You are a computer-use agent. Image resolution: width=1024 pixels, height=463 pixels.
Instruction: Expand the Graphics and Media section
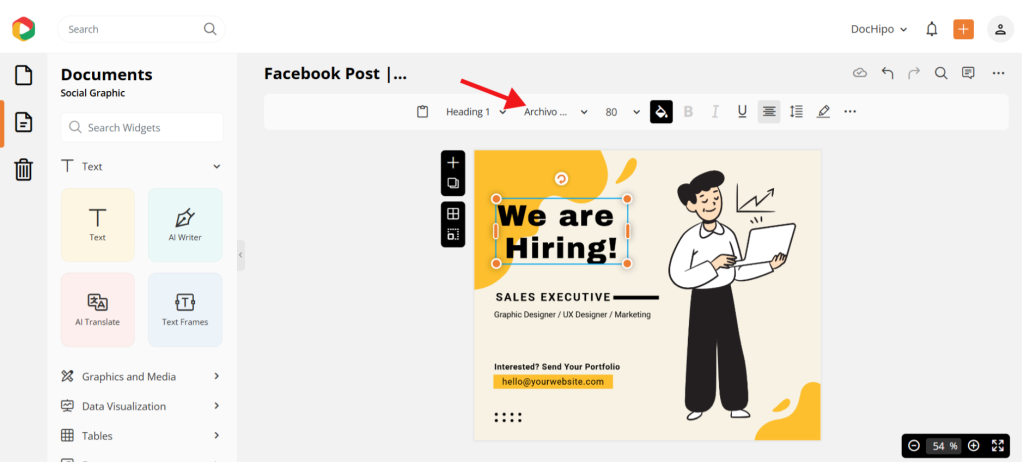(140, 377)
